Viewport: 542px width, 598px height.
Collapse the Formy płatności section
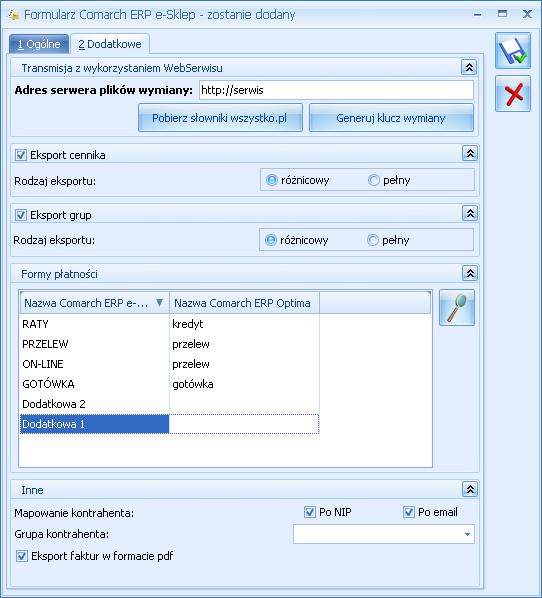(470, 273)
